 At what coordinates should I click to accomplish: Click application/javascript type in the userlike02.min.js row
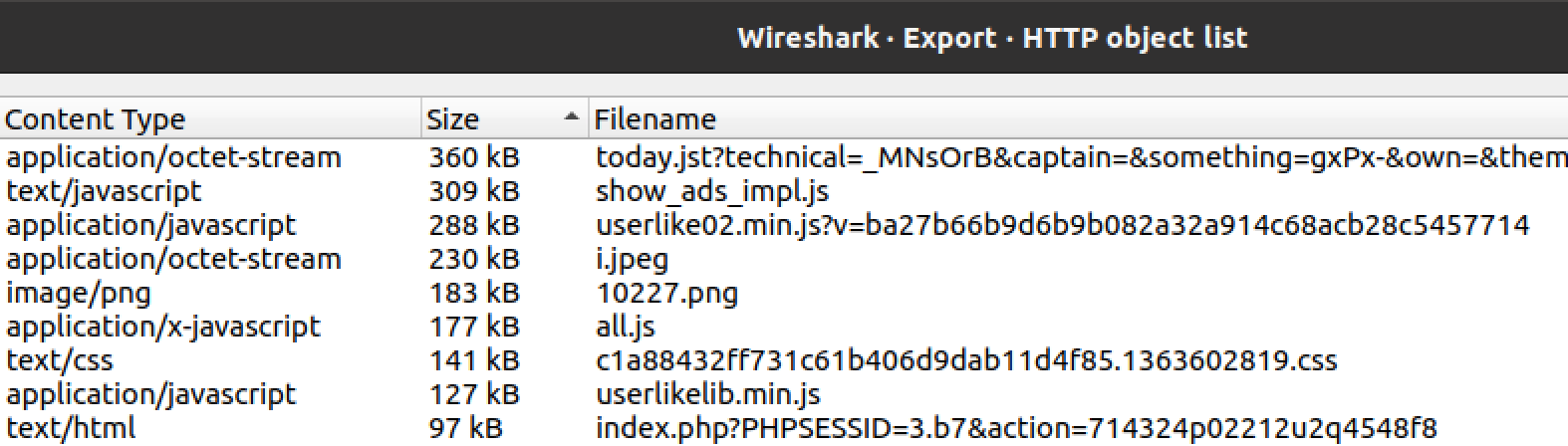(x=151, y=225)
